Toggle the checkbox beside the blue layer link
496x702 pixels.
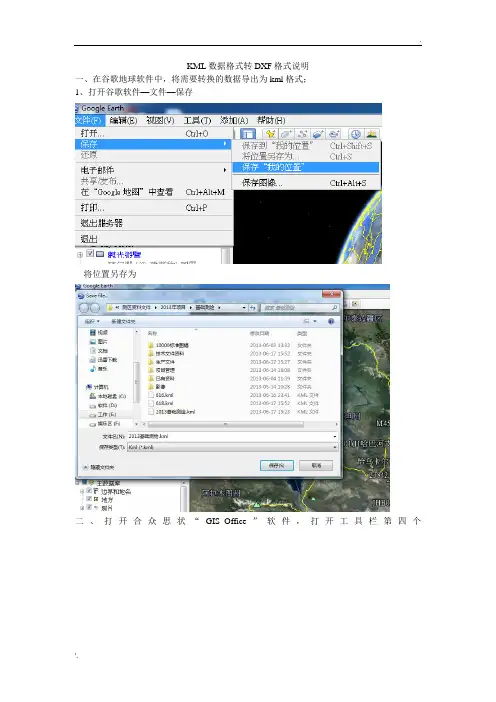coord(90,254)
